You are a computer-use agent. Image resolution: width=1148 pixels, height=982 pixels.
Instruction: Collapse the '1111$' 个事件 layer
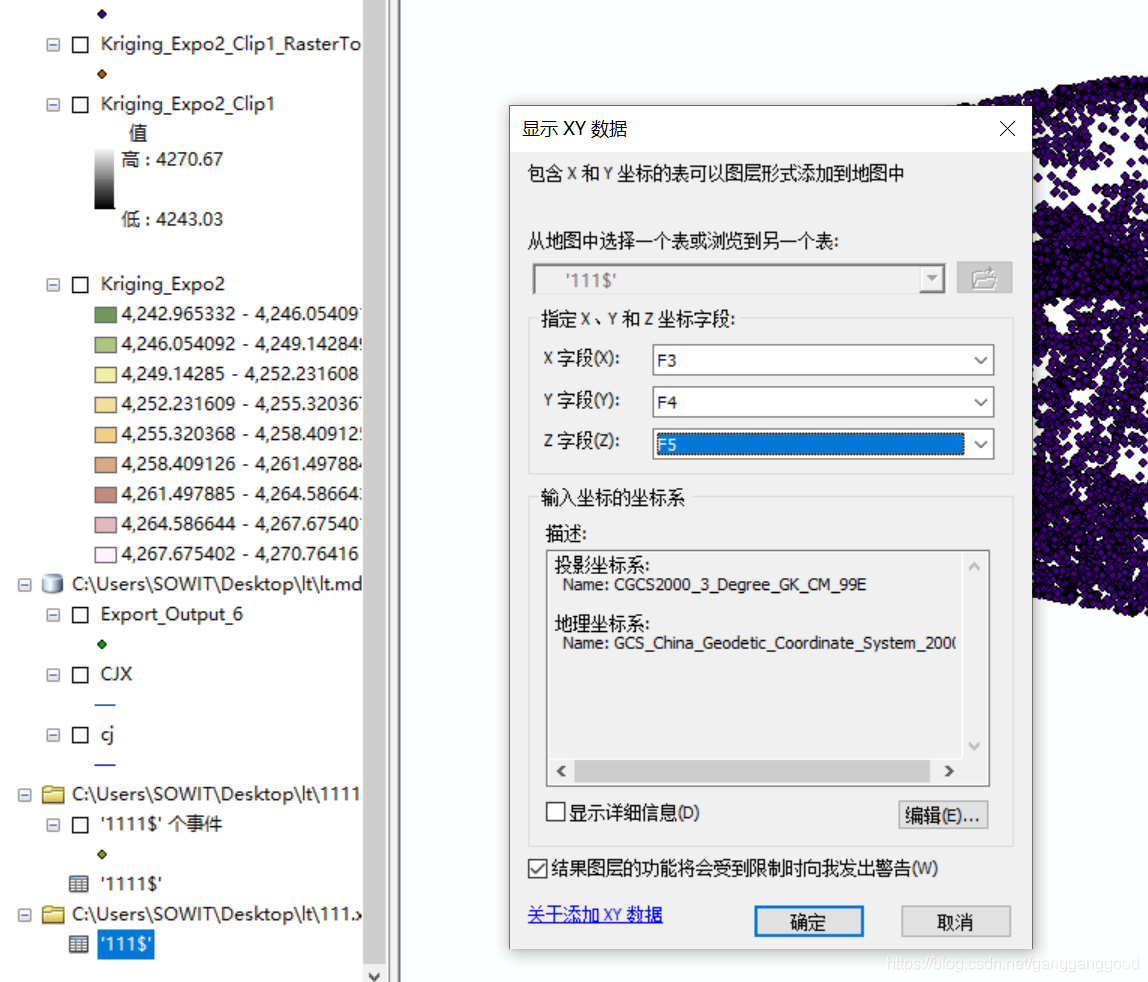click(53, 825)
